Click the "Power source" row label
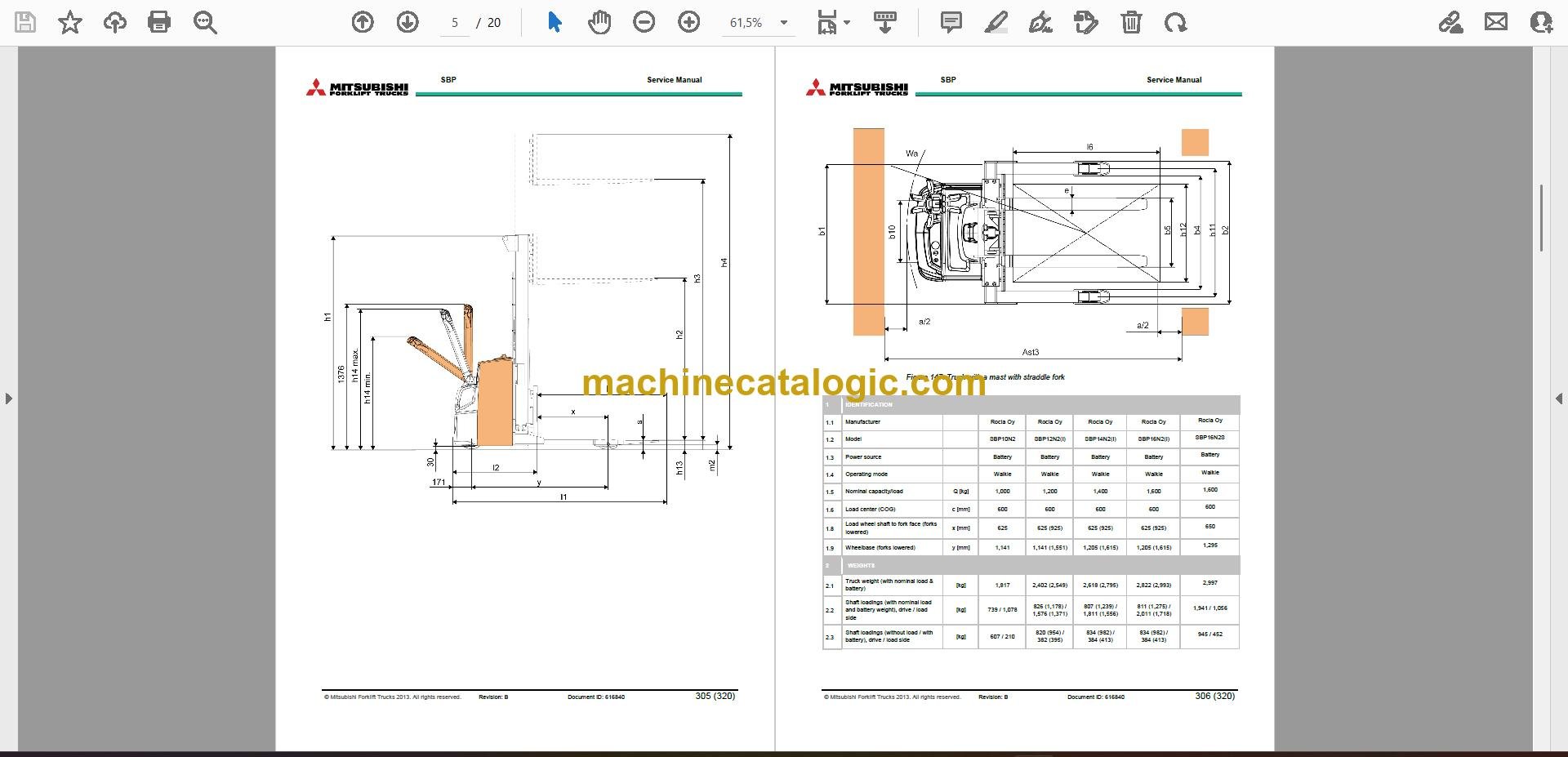Viewport: 1568px width, 757px height. 863,457
